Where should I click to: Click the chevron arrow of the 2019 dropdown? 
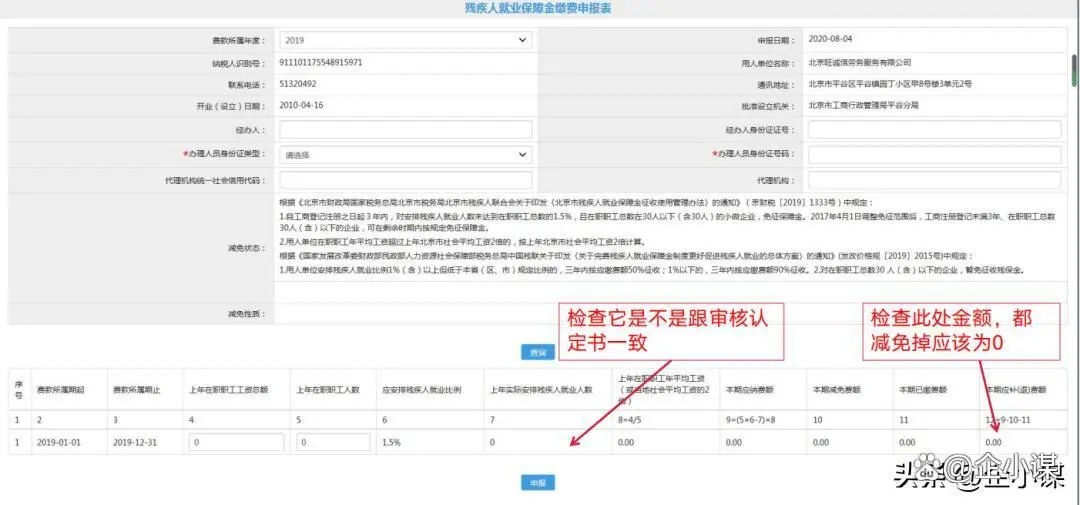523,40
